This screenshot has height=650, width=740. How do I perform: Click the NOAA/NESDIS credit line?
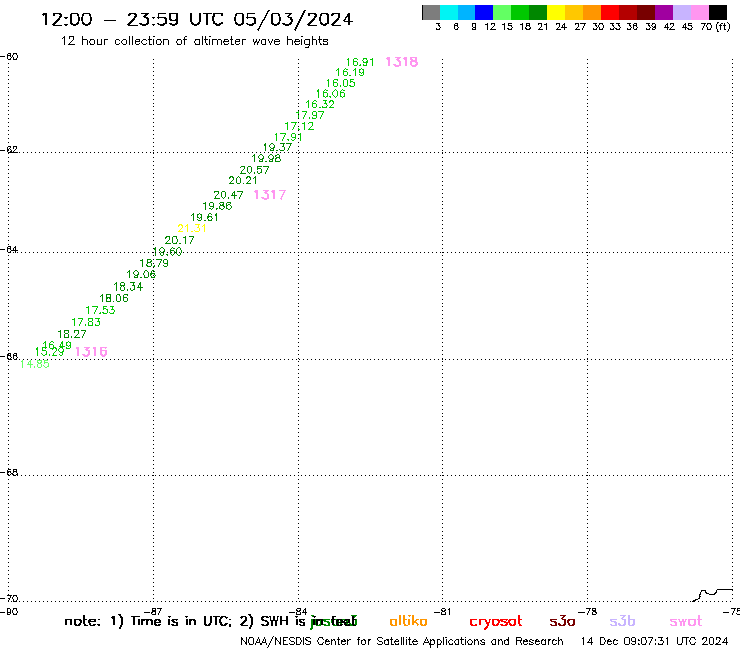(402, 642)
